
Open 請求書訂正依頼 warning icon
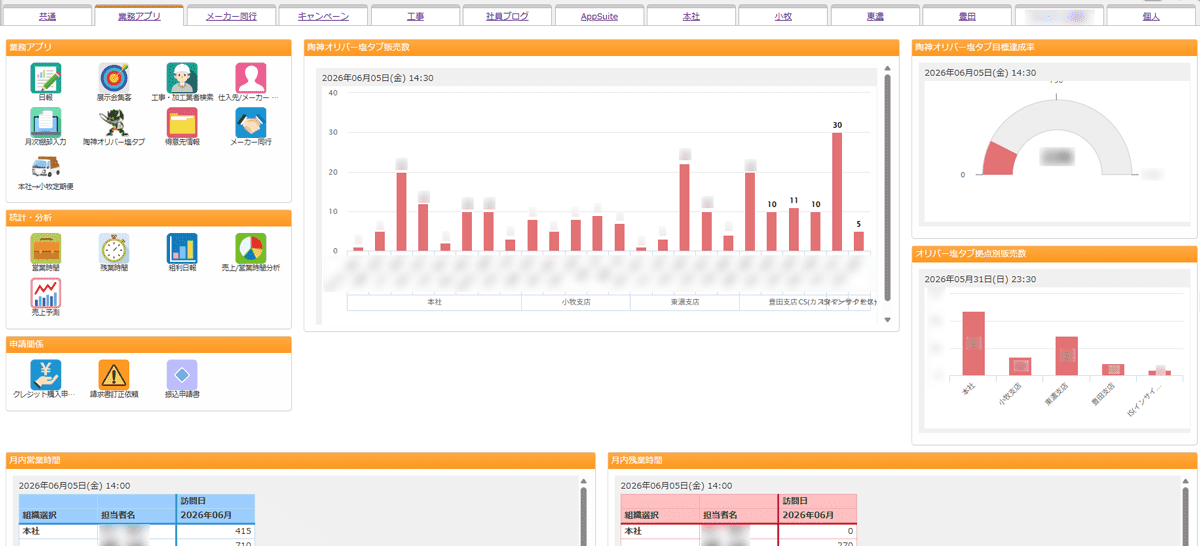coord(114,374)
